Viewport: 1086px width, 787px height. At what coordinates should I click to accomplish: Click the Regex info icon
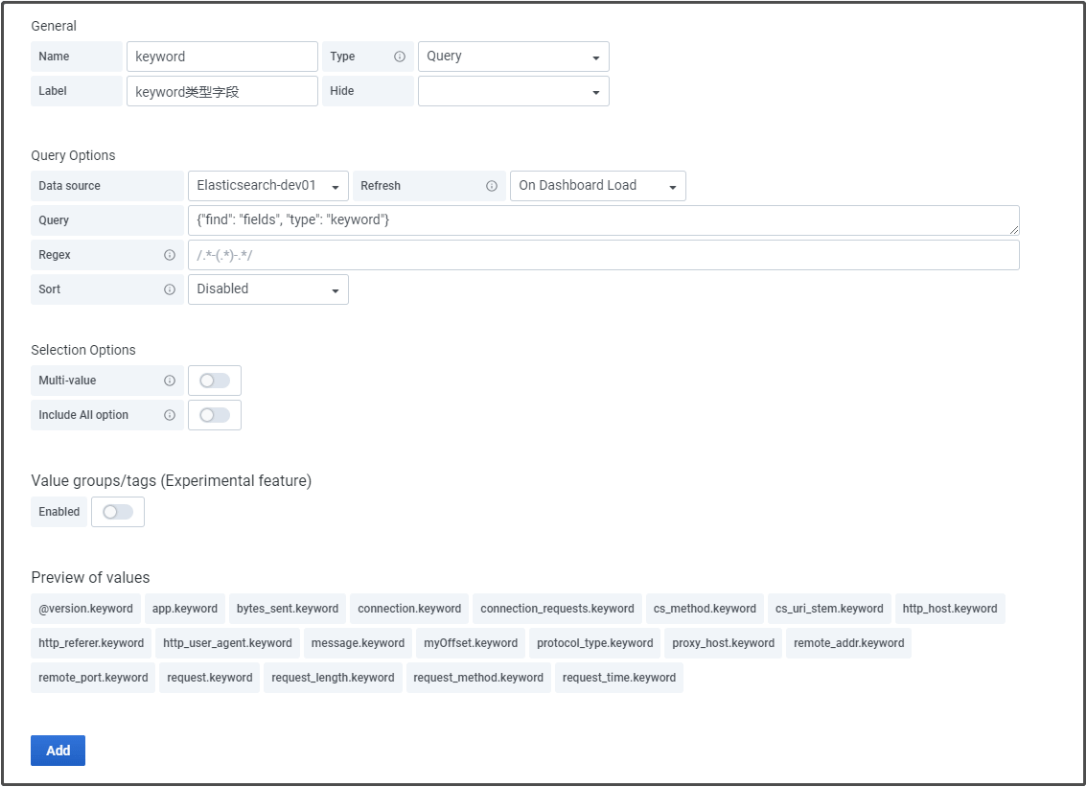[x=170, y=255]
